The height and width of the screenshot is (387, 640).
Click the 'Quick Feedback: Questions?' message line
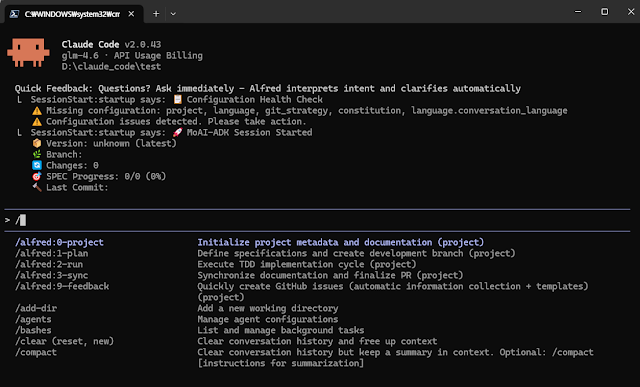click(268, 89)
